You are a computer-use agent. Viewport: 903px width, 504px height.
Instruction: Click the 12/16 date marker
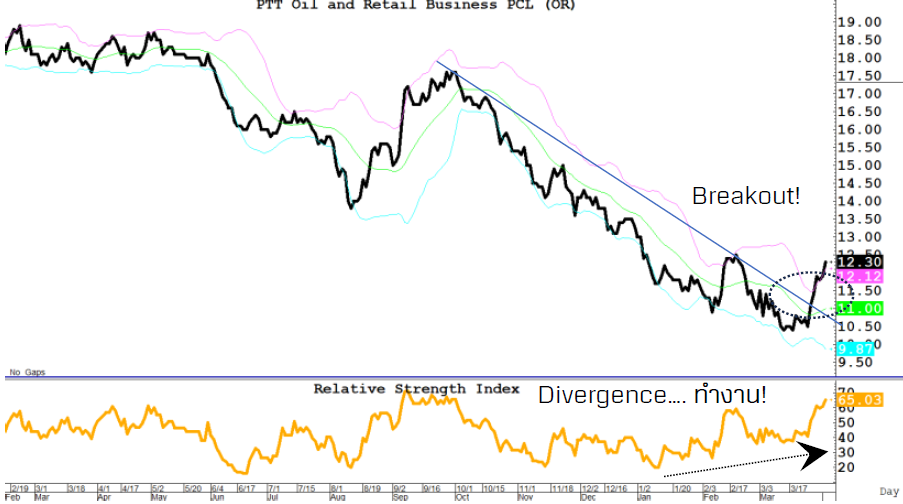point(616,488)
